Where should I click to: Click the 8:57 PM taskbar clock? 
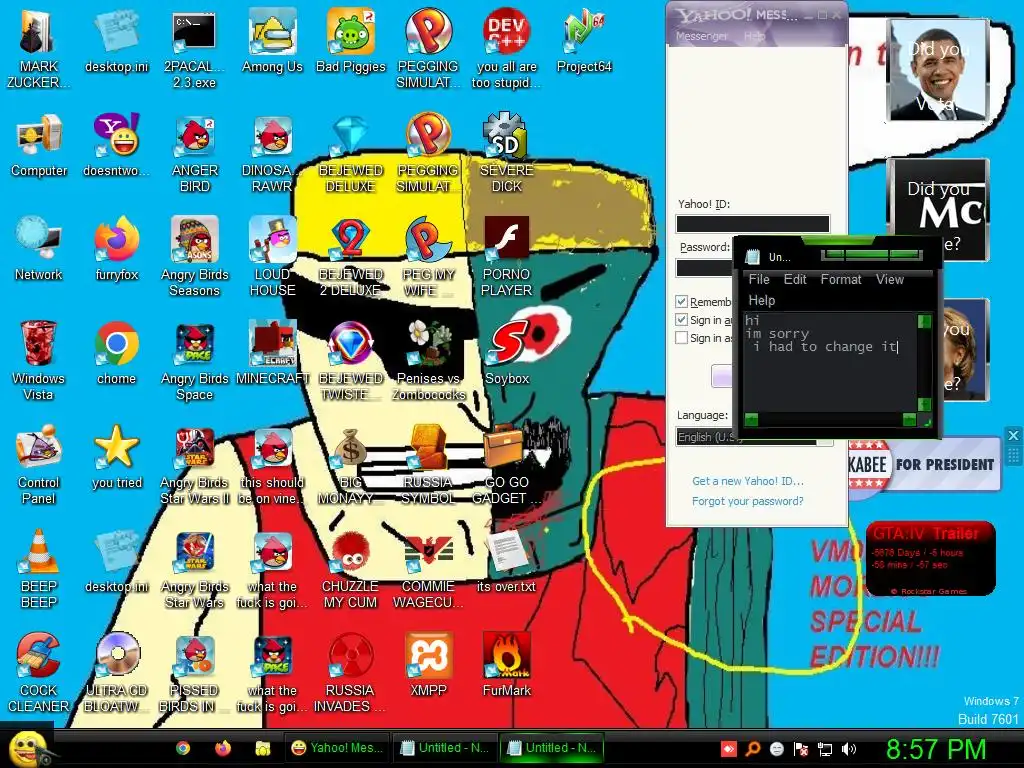click(x=935, y=749)
